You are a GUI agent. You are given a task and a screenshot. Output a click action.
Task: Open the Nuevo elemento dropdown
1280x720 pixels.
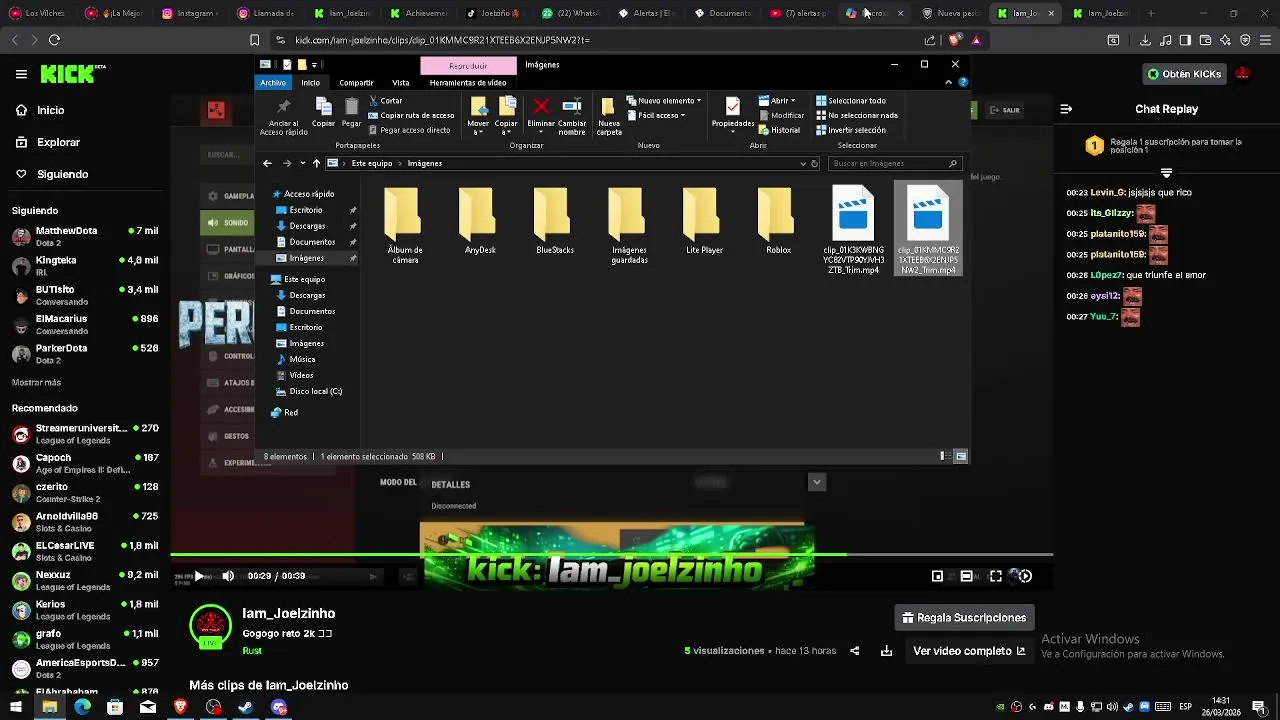coord(664,101)
